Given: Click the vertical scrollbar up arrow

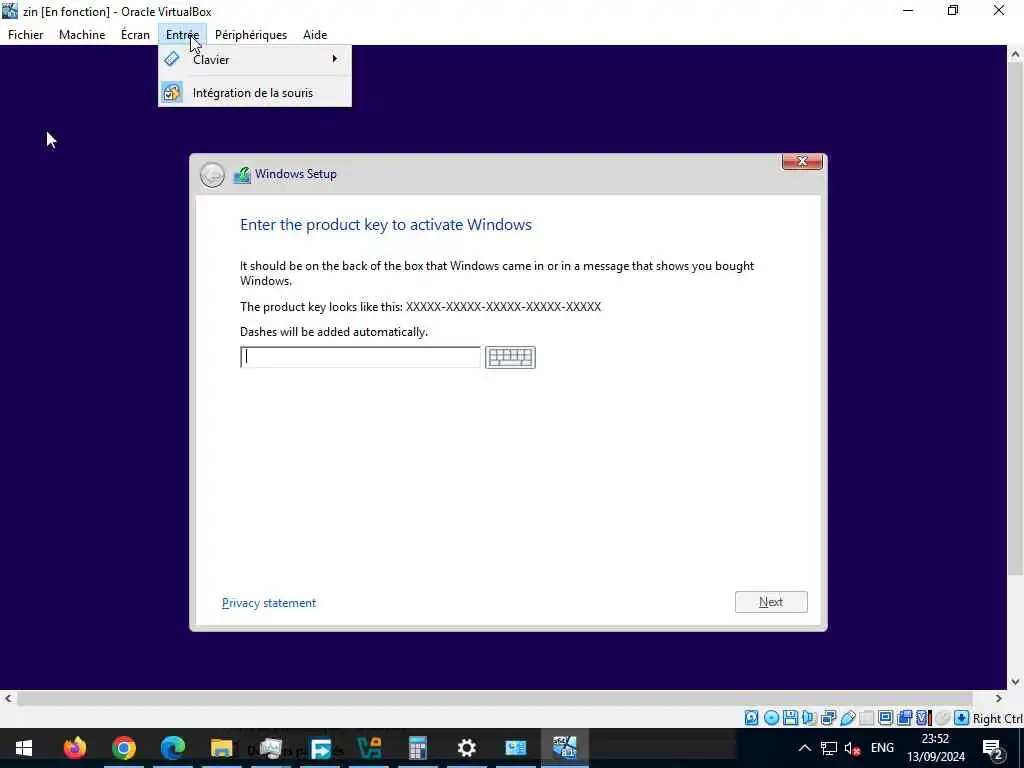Looking at the screenshot, I should click(1015, 55).
